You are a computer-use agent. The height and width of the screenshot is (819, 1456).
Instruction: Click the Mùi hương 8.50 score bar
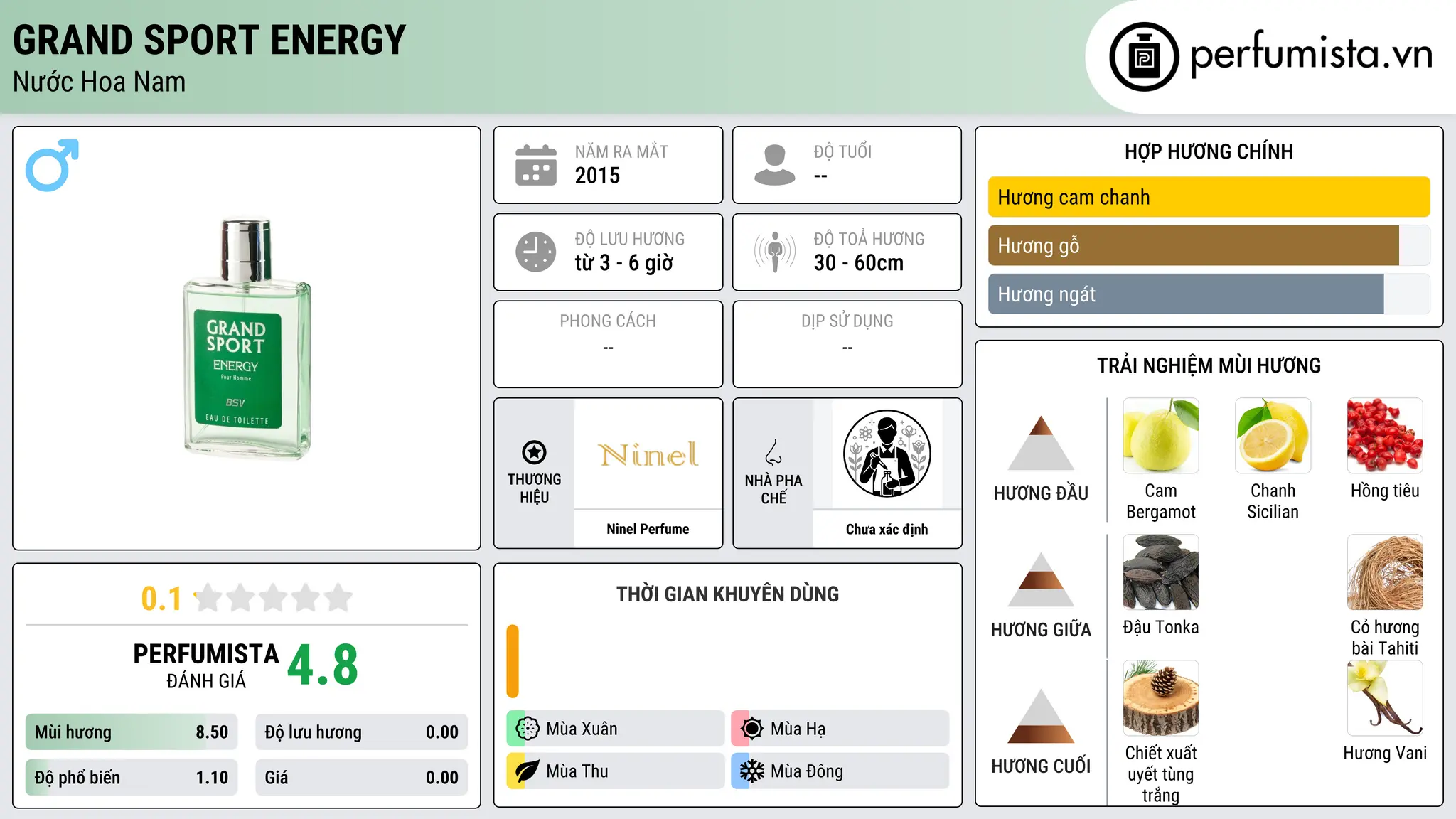132,732
